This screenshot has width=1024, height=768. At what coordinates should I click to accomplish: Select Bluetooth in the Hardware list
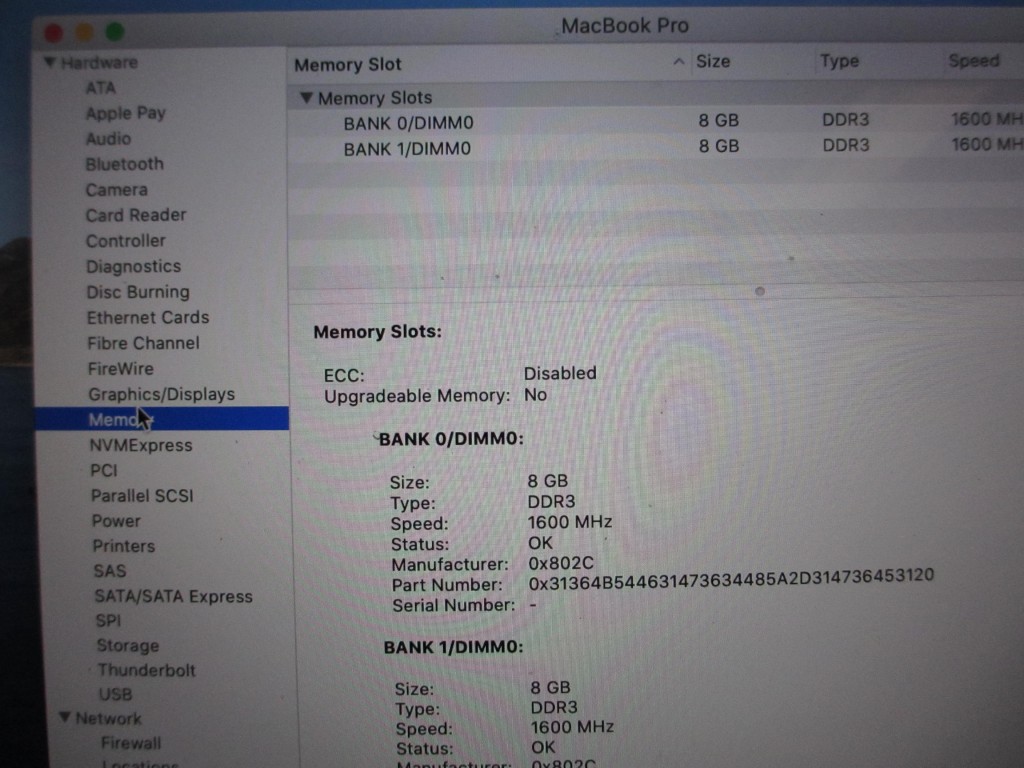click(124, 165)
